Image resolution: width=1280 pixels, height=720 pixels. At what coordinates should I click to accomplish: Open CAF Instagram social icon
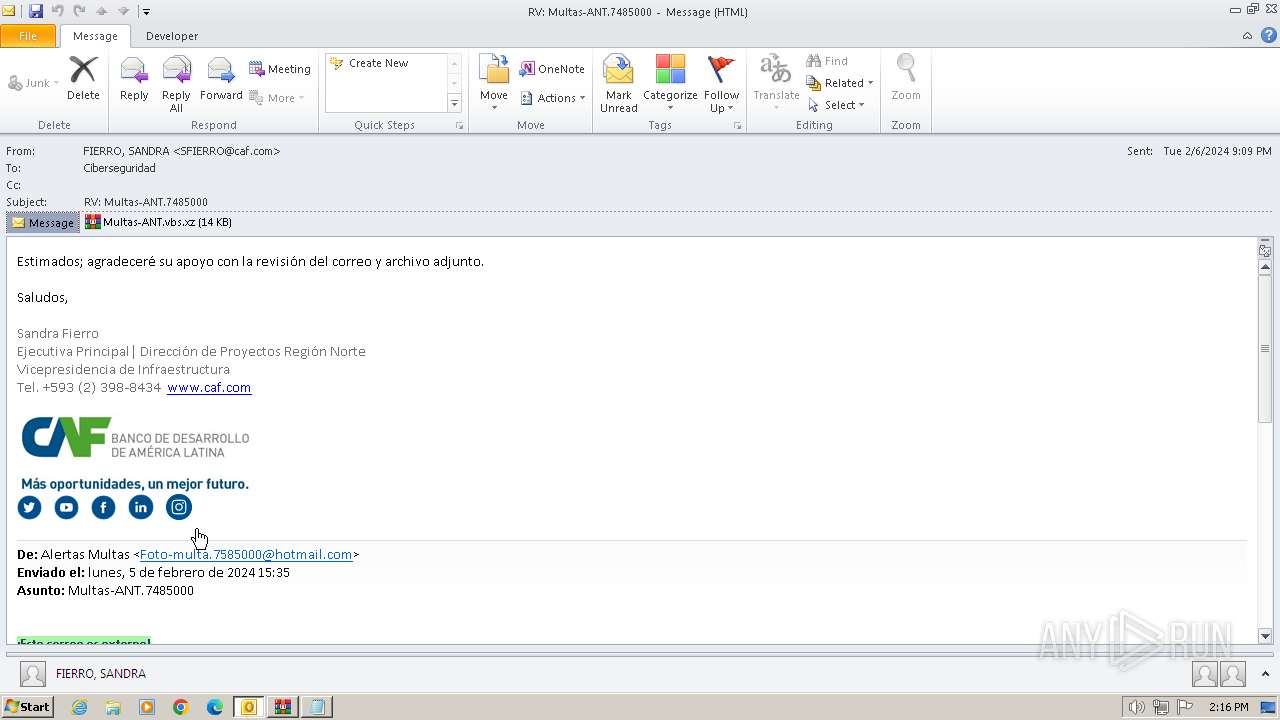[x=178, y=508]
